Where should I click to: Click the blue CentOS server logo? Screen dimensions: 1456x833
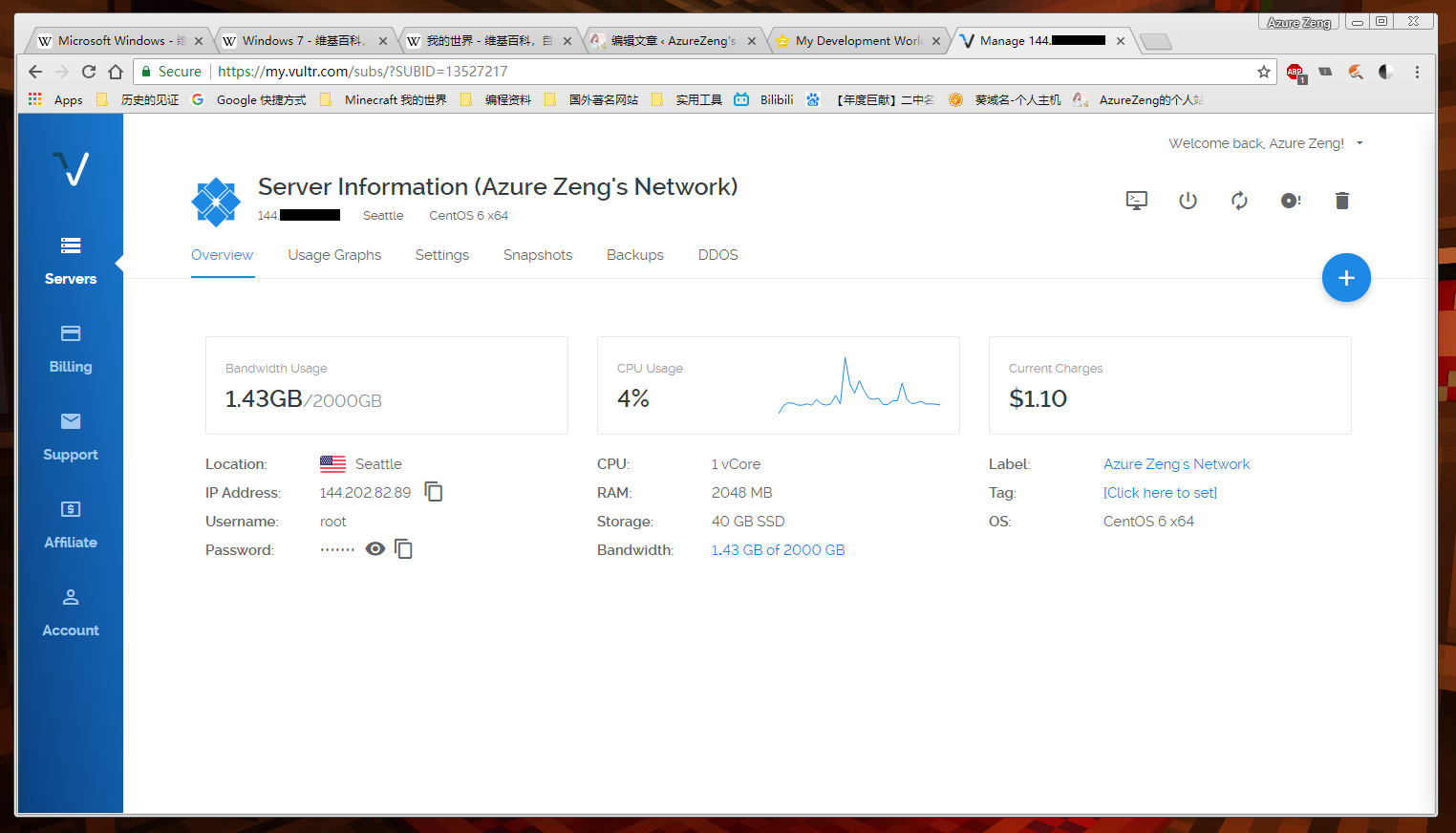pos(216,202)
